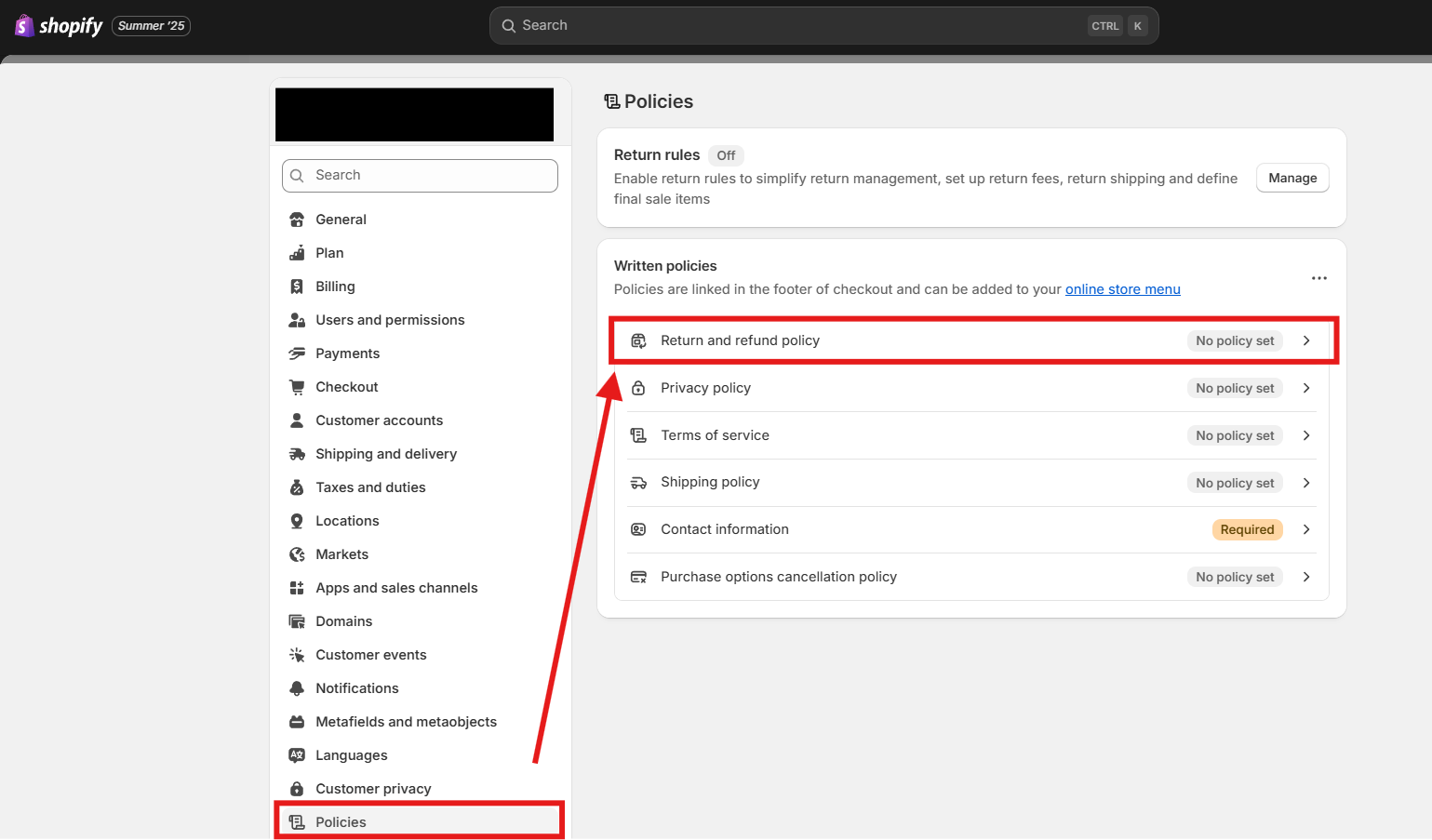Follow the online store menu link
Viewport: 1432px width, 840px height.
pos(1122,289)
